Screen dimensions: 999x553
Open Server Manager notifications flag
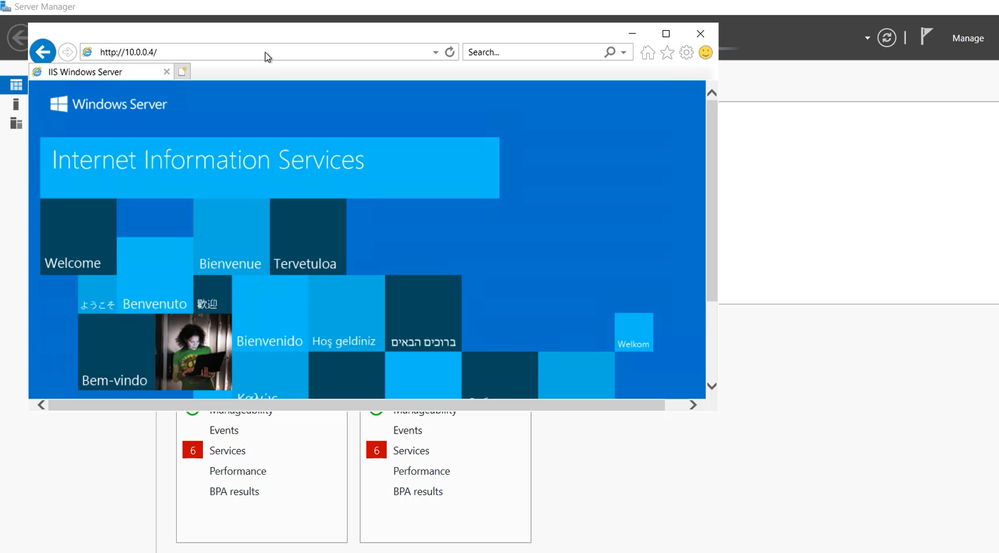[926, 37]
